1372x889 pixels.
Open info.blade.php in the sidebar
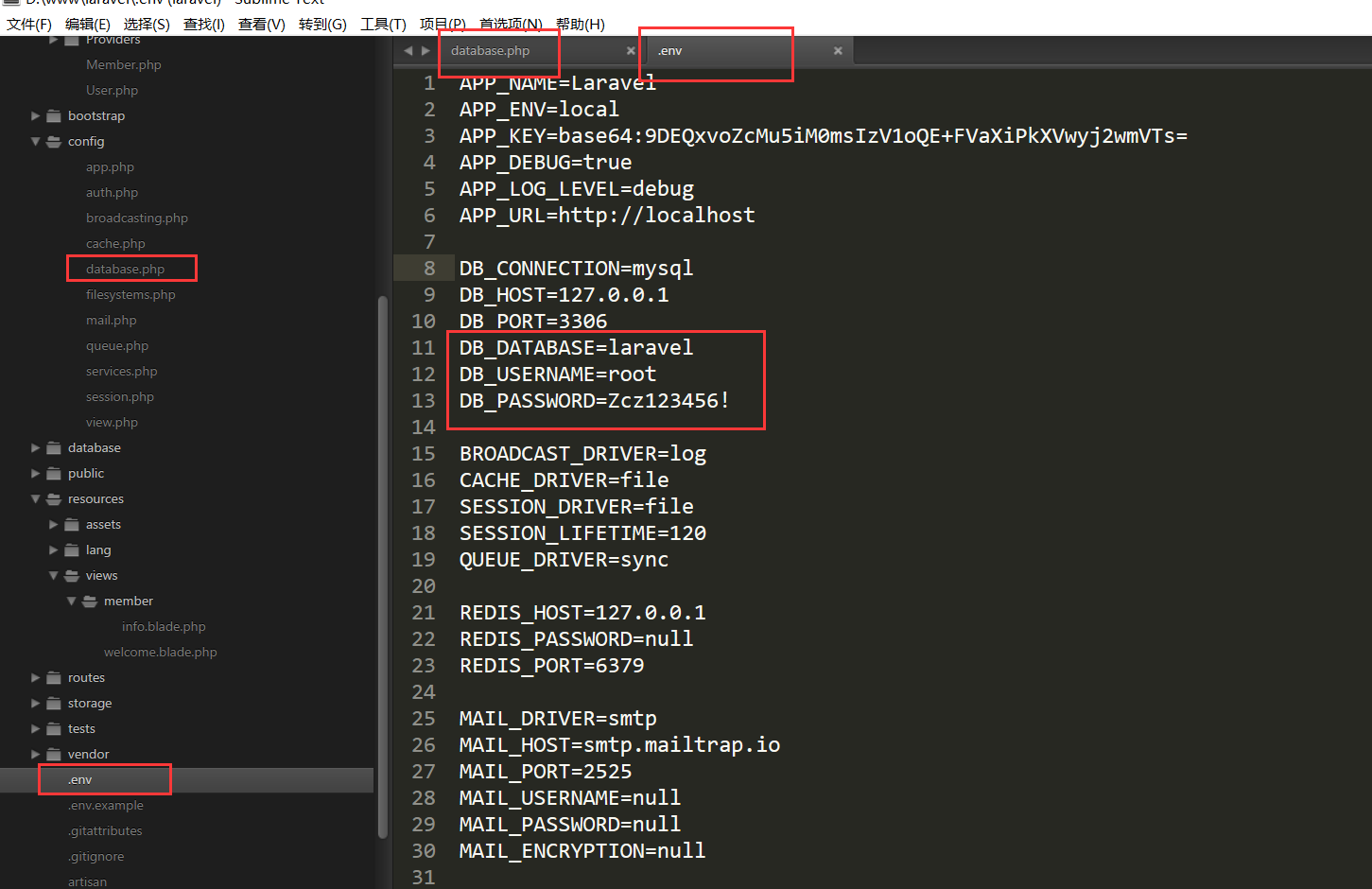click(x=164, y=627)
